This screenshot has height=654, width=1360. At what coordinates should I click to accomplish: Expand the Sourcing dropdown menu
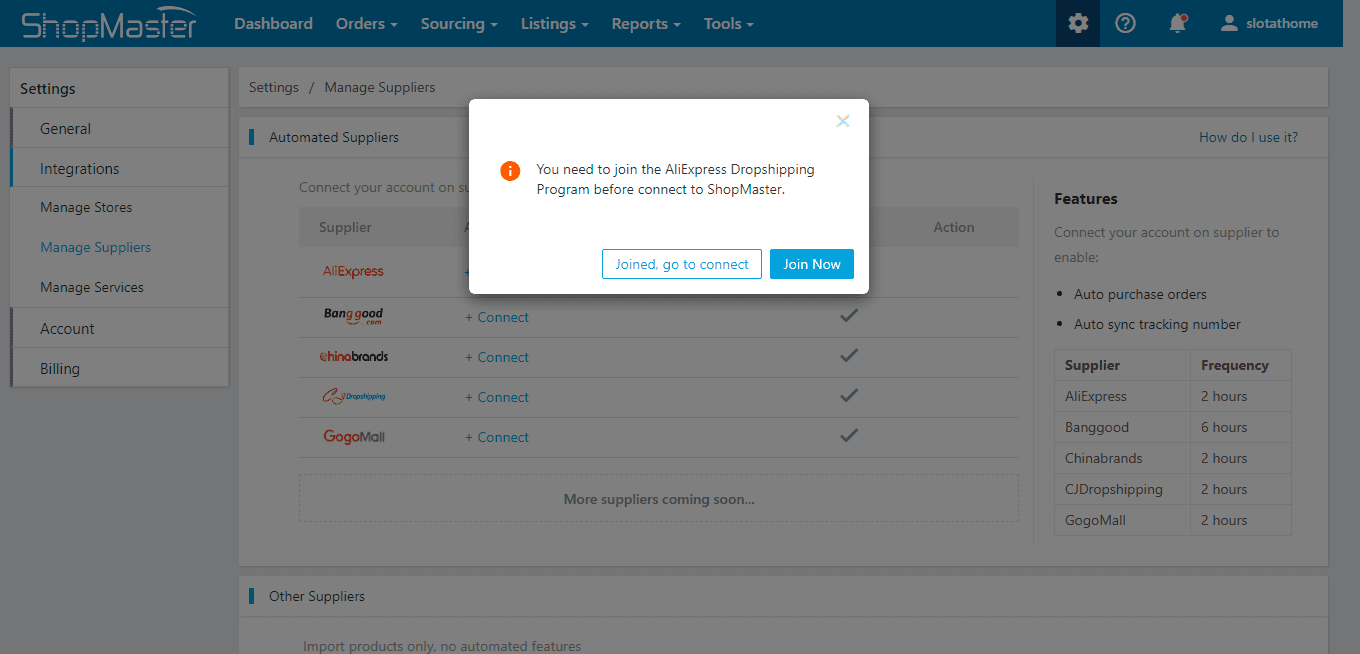[x=459, y=23]
